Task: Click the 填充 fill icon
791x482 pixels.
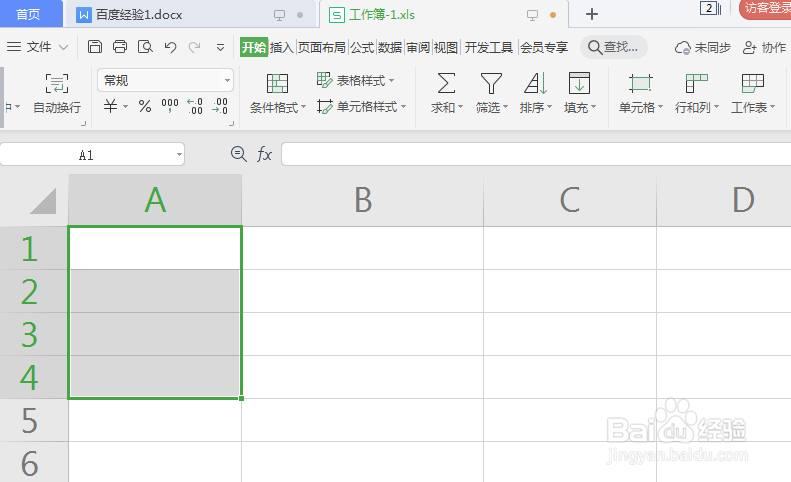Action: pos(579,83)
